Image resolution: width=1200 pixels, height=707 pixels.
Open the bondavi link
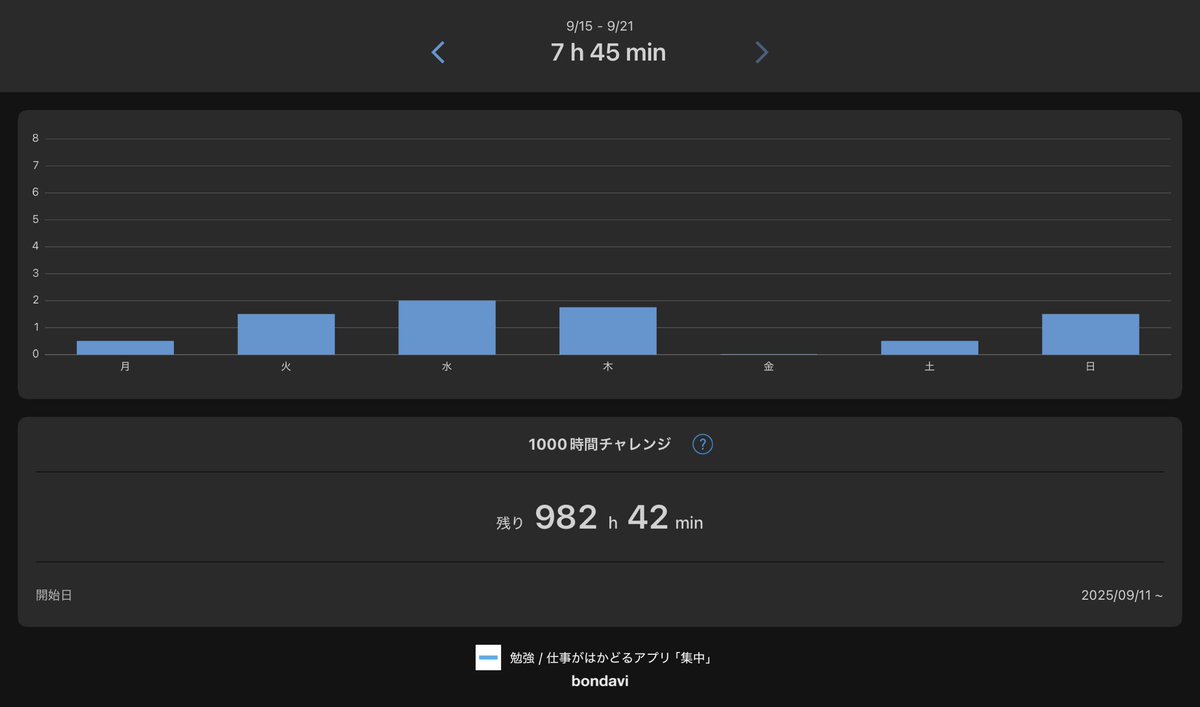tap(599, 680)
